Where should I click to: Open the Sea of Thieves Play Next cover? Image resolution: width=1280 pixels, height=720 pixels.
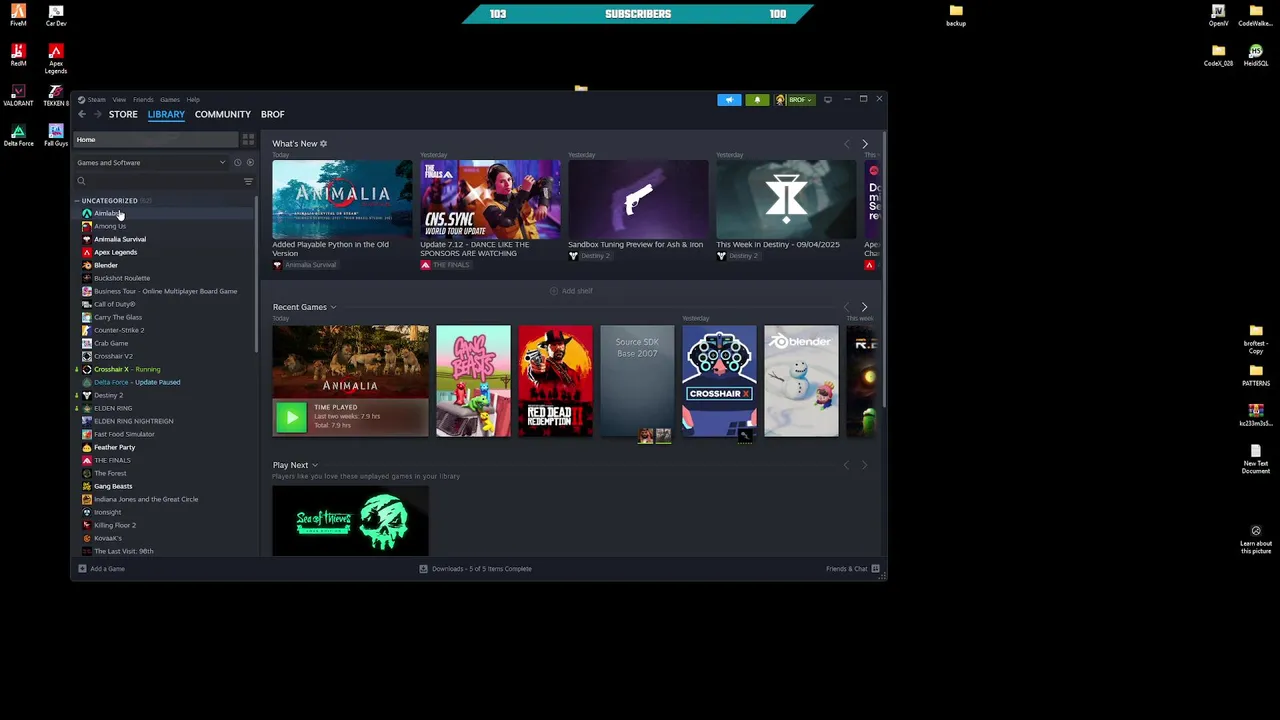pos(350,520)
